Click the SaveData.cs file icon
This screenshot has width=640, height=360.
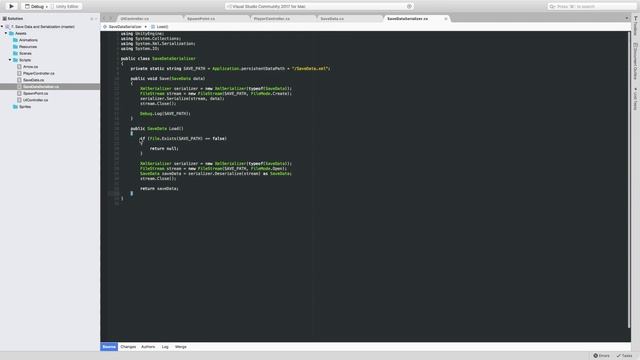[x=19, y=80]
